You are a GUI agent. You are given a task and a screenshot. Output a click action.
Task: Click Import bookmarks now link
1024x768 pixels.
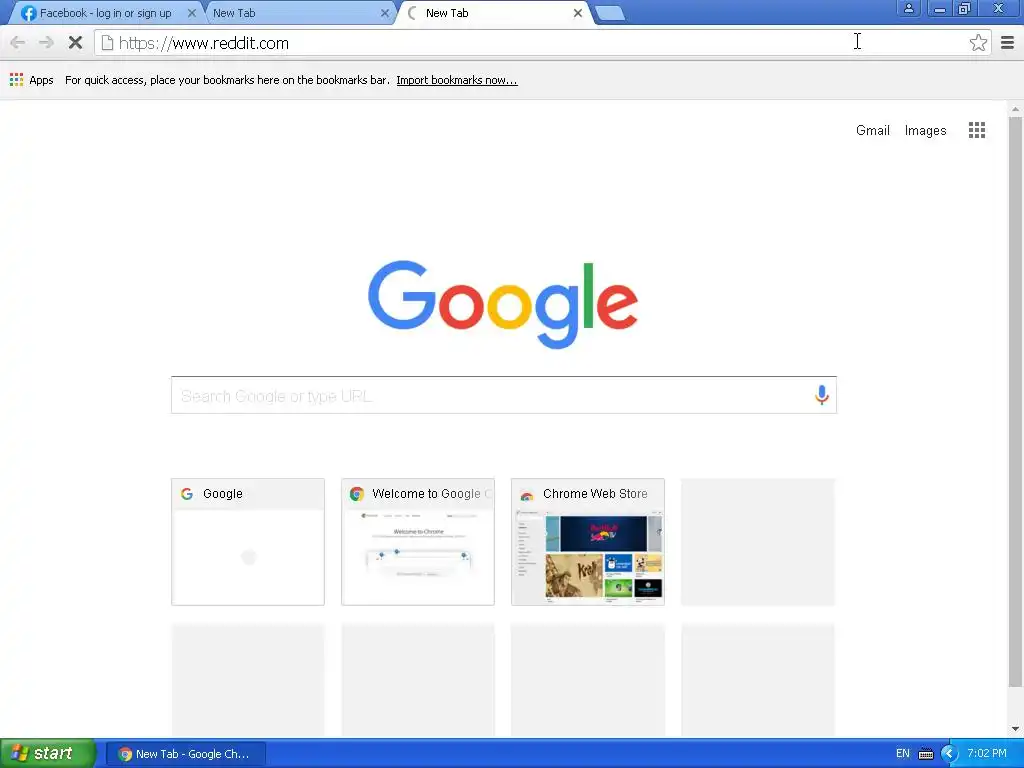click(456, 80)
